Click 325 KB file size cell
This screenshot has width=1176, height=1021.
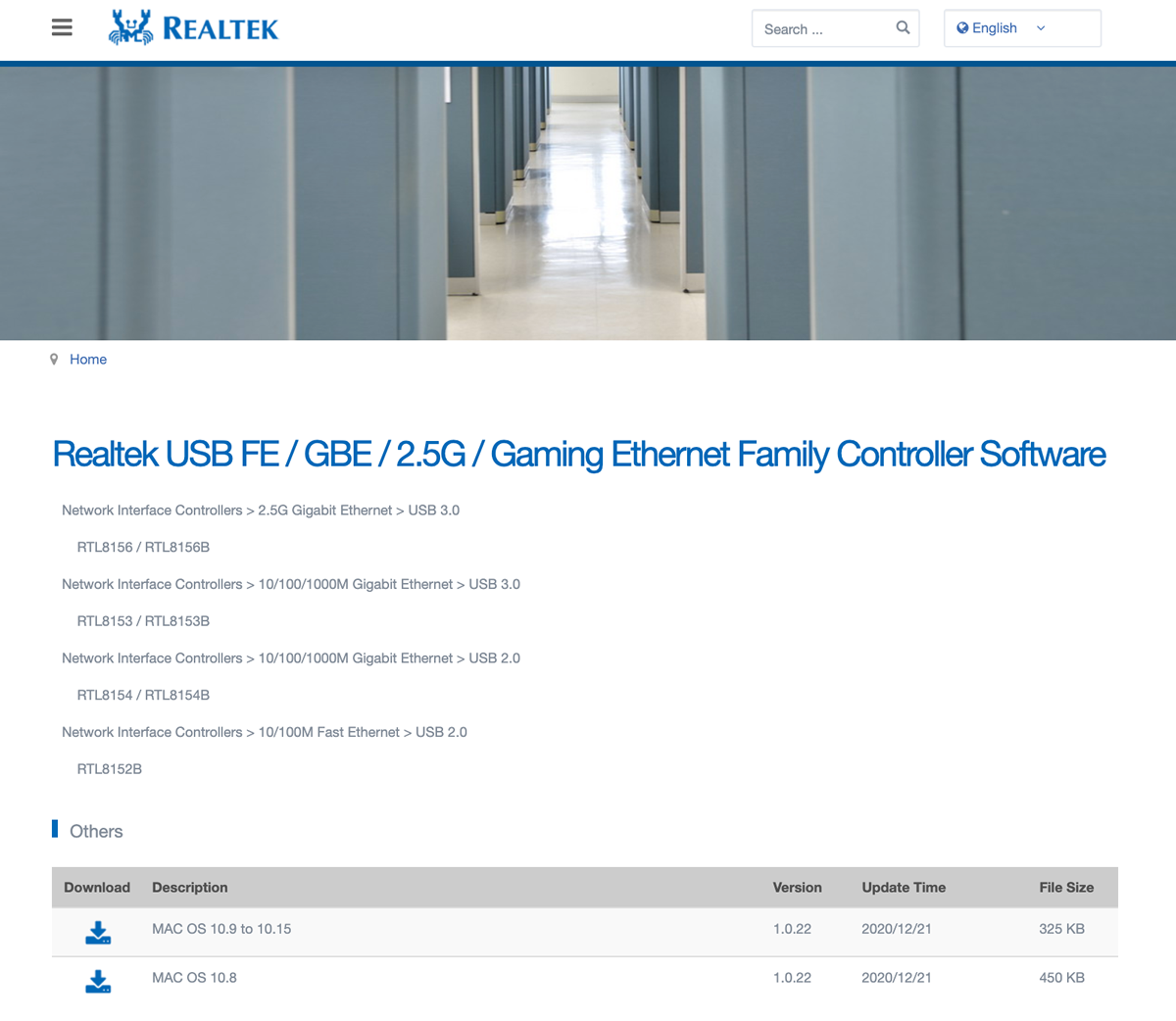click(1061, 929)
